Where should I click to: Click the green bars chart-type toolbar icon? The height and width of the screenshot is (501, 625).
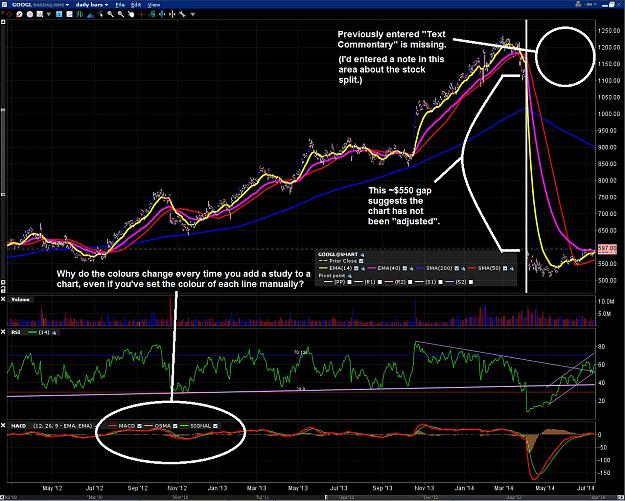tap(80, 14)
